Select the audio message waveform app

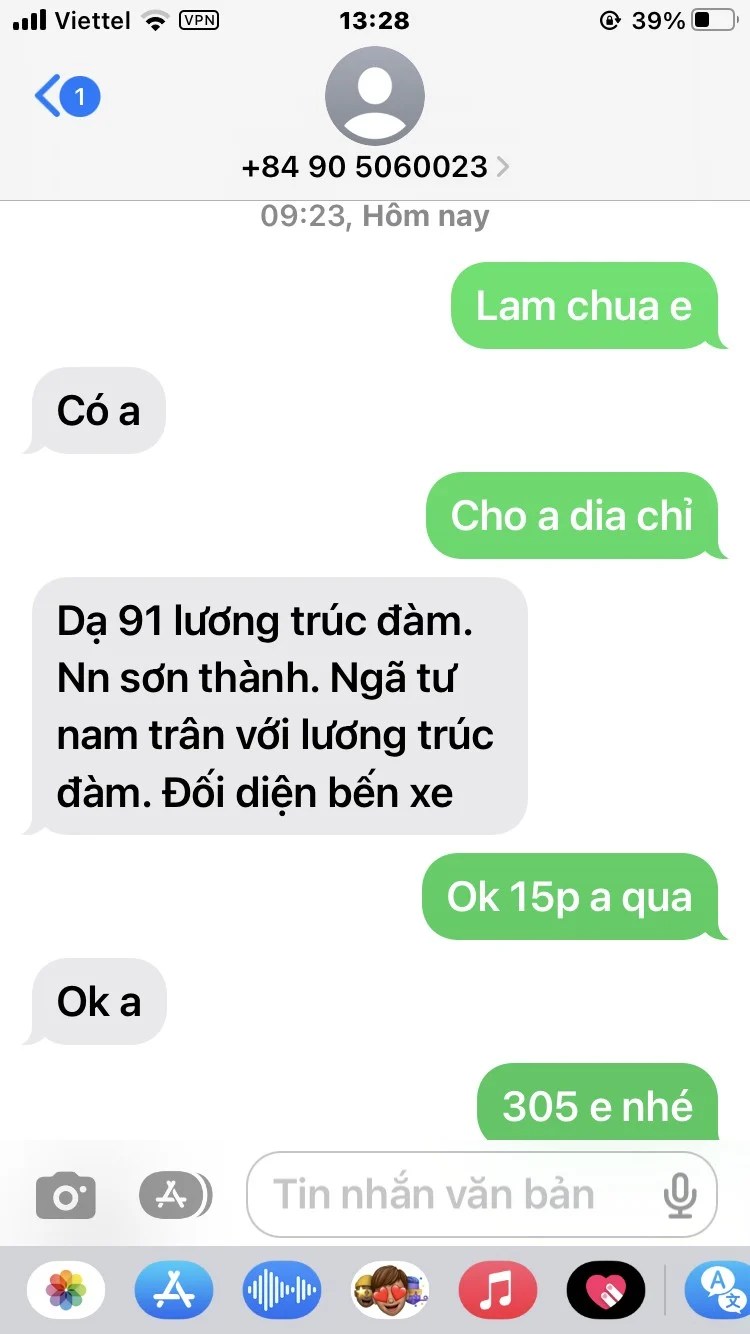click(282, 1290)
